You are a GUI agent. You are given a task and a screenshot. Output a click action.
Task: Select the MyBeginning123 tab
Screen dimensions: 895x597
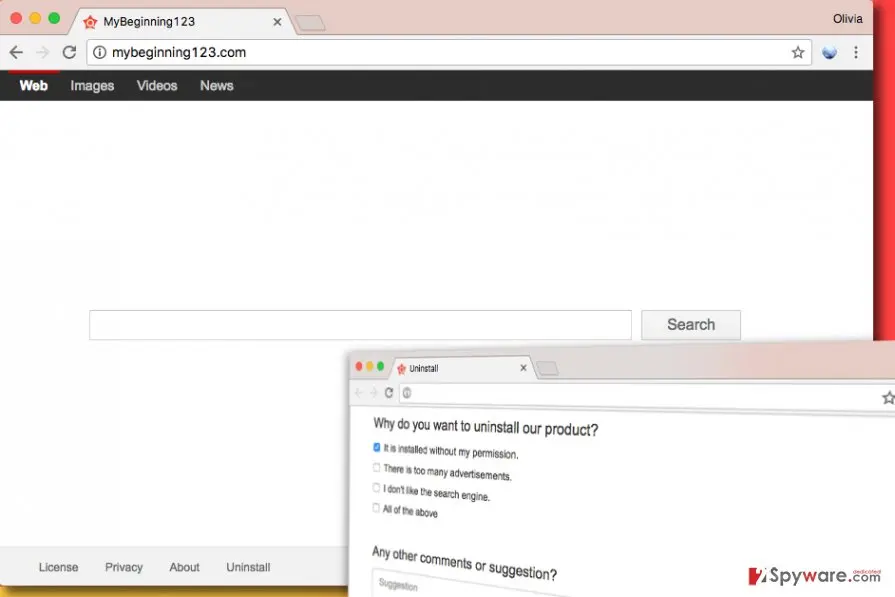tap(183, 22)
